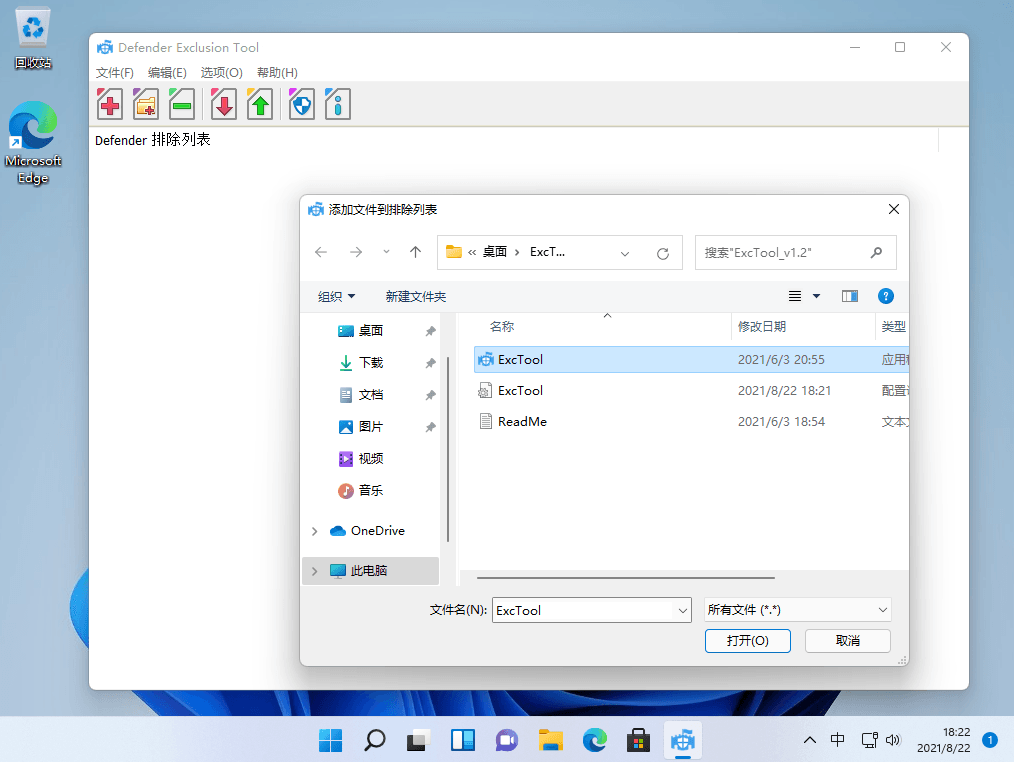Image resolution: width=1014 pixels, height=762 pixels.
Task: Open view options dropdown arrow
Action: (816, 296)
